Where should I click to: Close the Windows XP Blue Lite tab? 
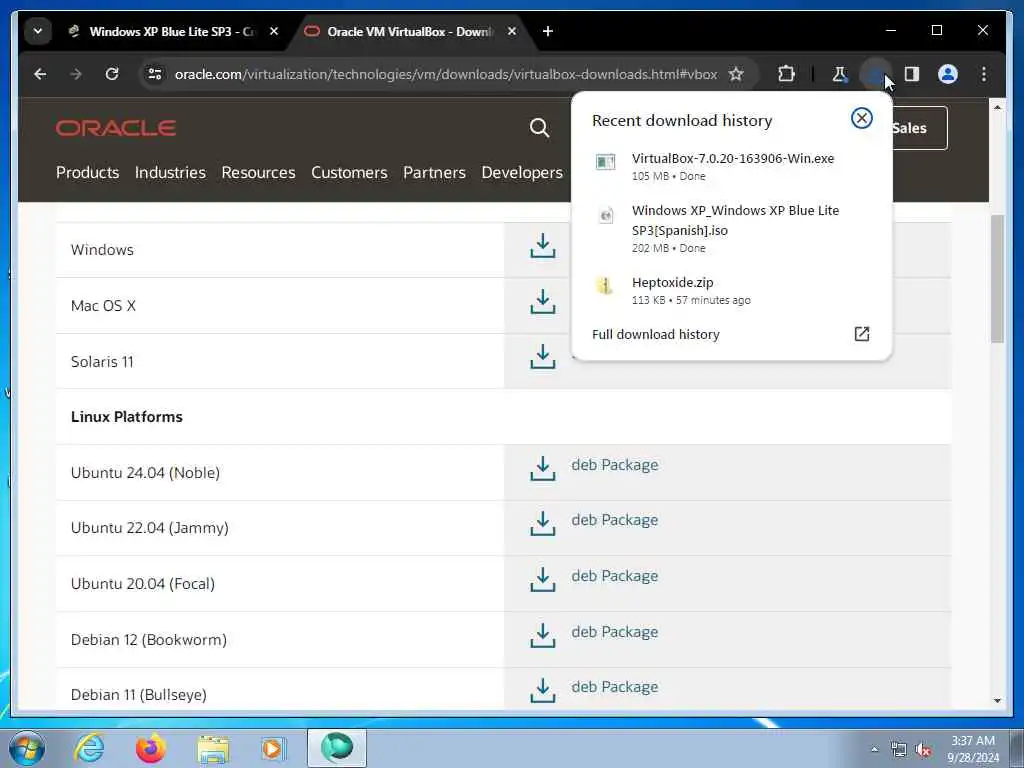[x=274, y=31]
